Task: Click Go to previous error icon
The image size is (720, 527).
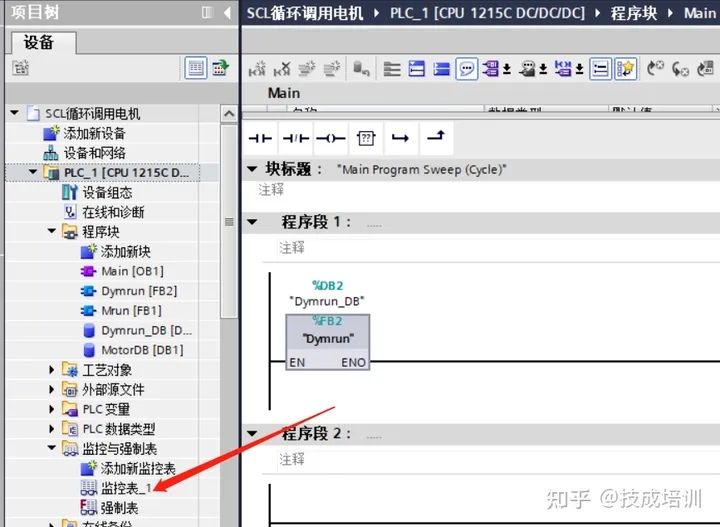Action: pyautogui.click(x=655, y=69)
